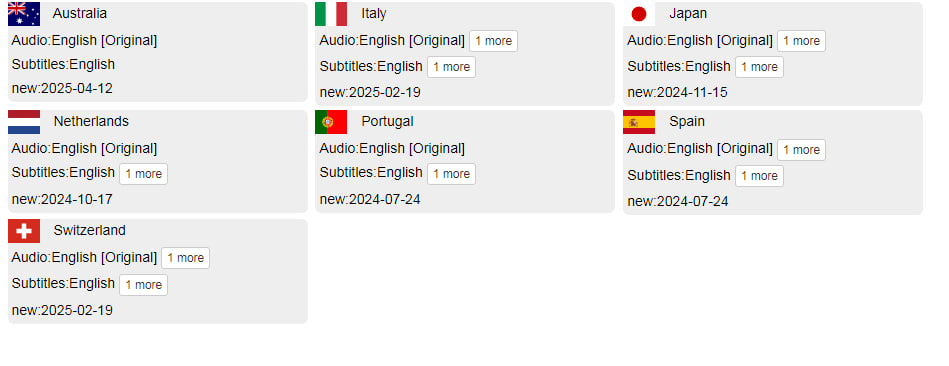The image size is (949, 366).
Task: Expand Portugal subtitles '1 more' button
Action: click(x=452, y=174)
